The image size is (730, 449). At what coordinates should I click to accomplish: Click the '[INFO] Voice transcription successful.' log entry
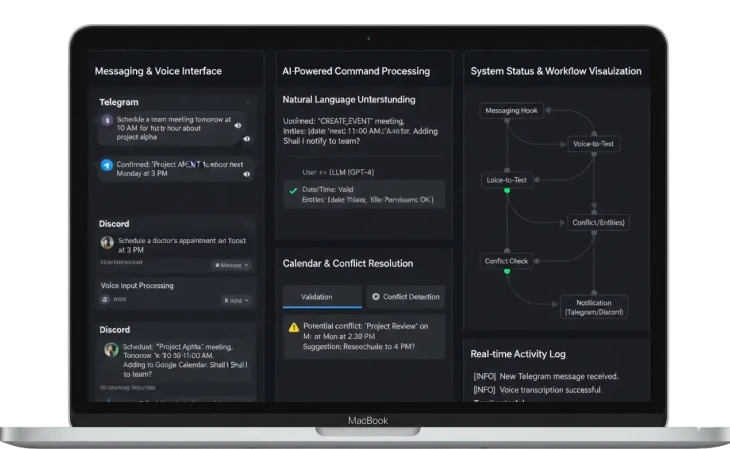coord(538,390)
